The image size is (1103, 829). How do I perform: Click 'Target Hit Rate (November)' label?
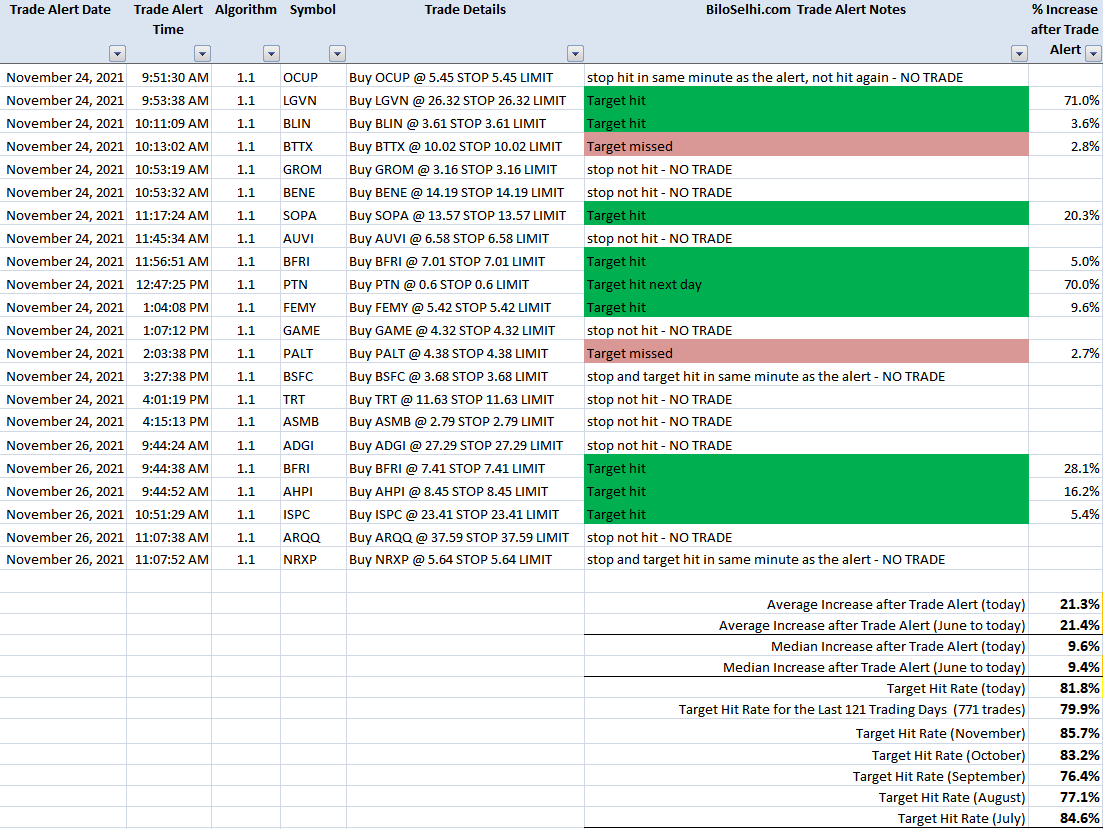[x=940, y=733]
